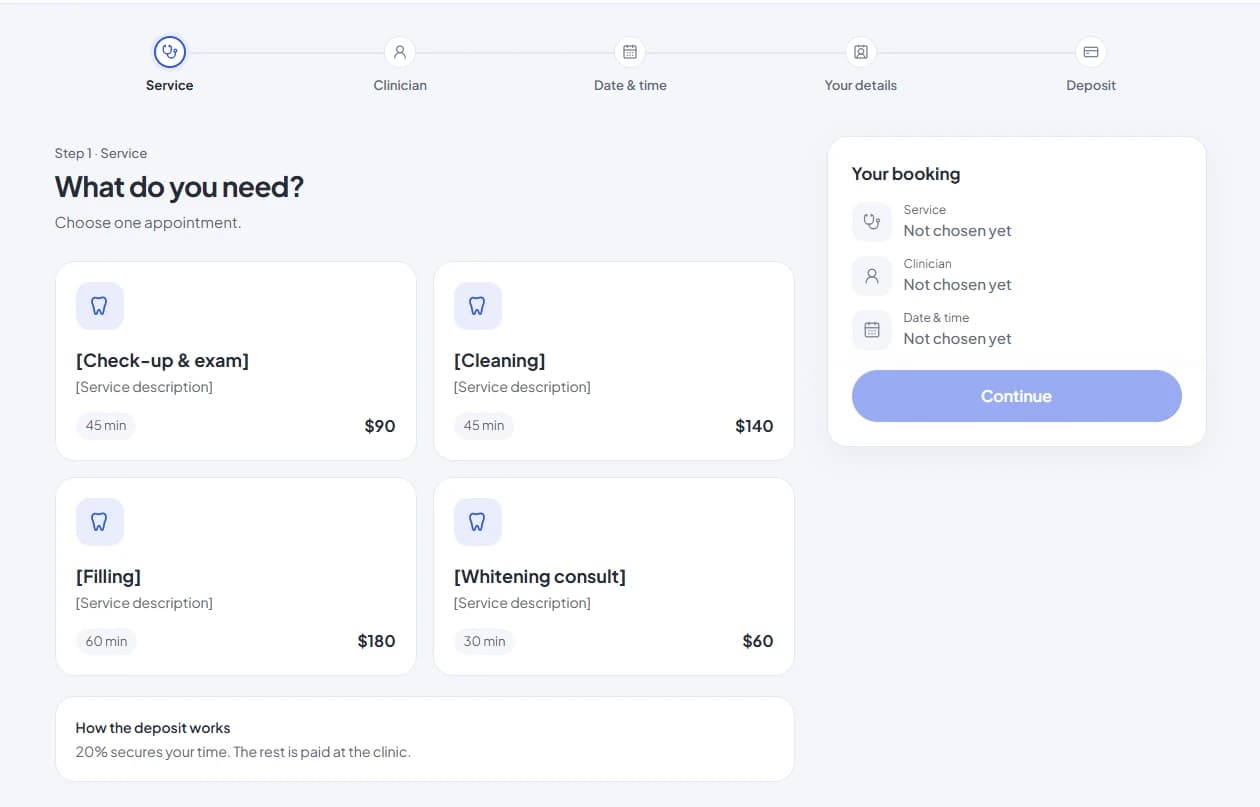Click the Choose one appointment text
The height and width of the screenshot is (807, 1260).
point(148,223)
